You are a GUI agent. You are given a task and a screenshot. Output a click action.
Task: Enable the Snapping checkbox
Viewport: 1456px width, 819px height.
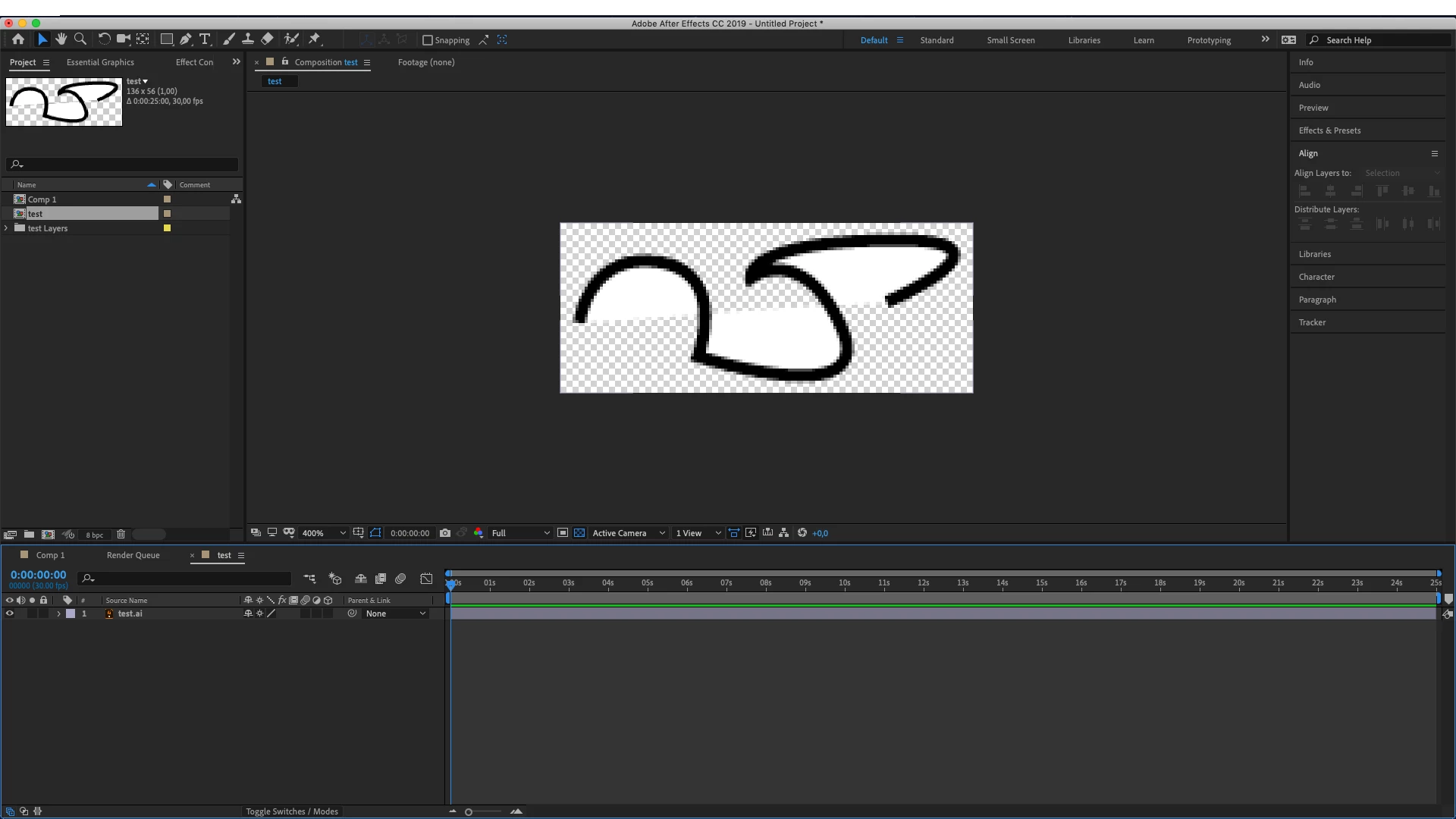click(428, 40)
